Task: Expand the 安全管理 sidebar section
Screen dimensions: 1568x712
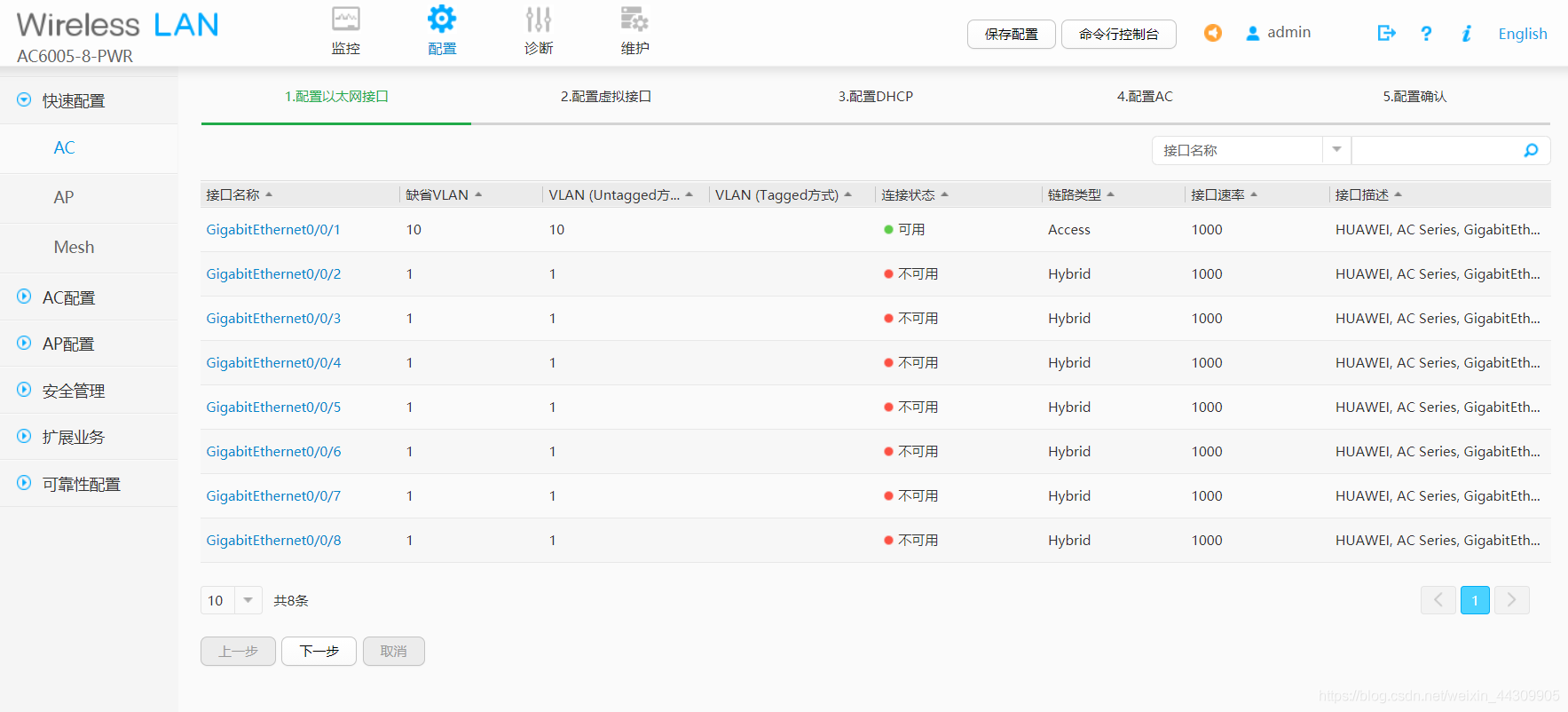Action: (24, 390)
